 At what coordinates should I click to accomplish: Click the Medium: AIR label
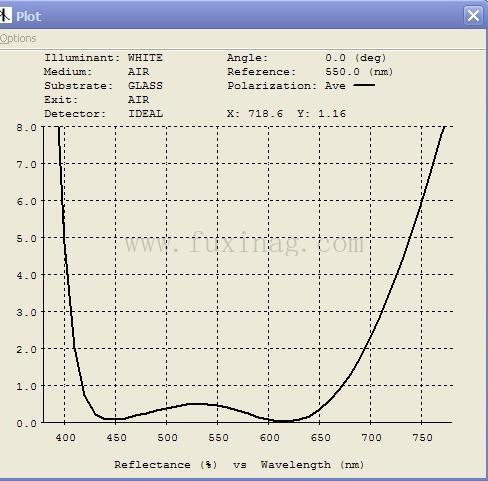point(96,72)
